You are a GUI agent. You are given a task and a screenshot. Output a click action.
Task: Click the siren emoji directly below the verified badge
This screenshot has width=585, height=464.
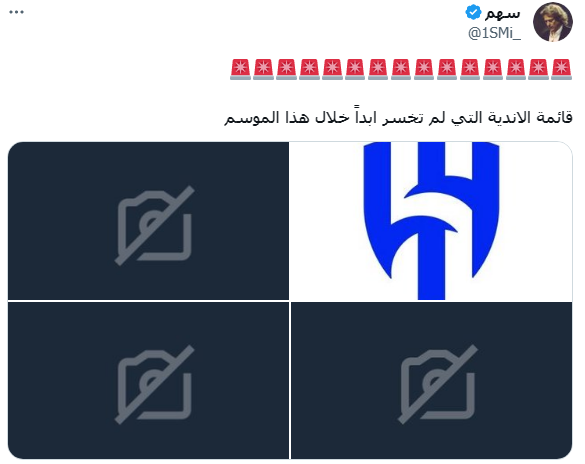(469, 69)
